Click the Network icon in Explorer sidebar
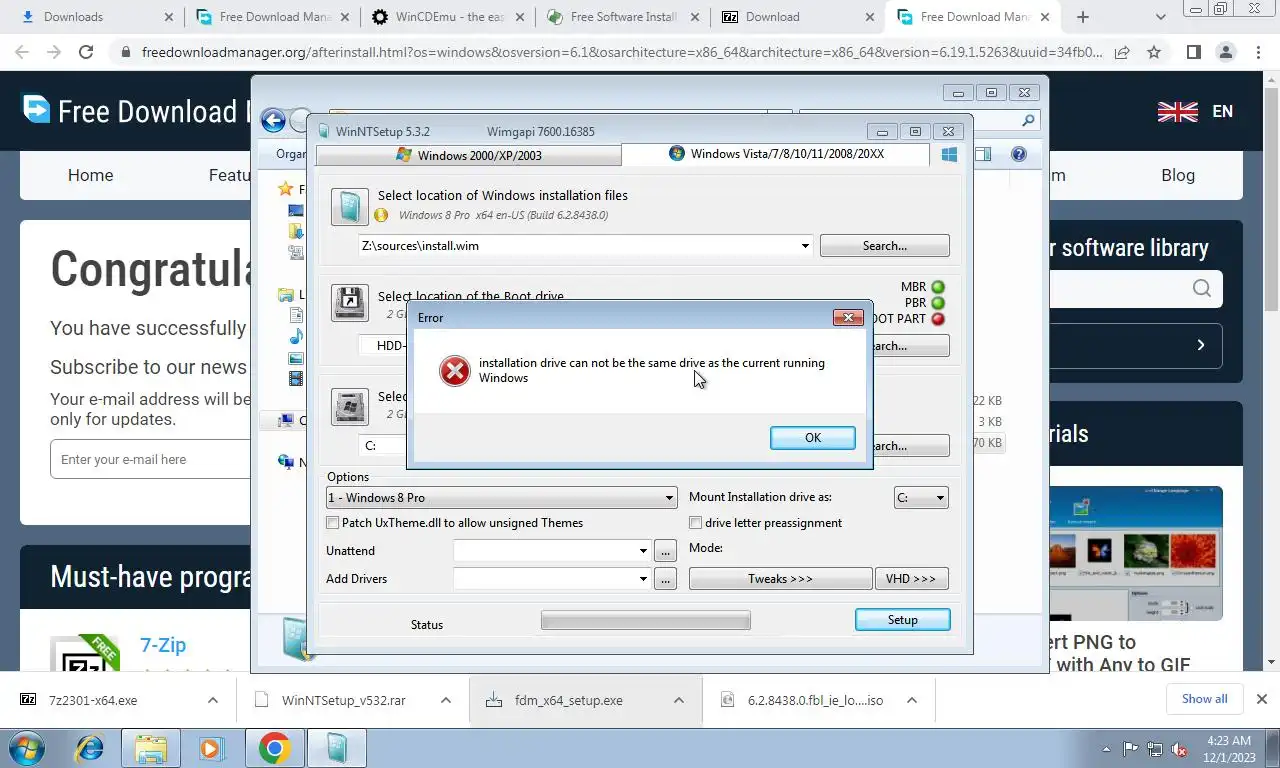The image size is (1280, 768). click(x=286, y=462)
